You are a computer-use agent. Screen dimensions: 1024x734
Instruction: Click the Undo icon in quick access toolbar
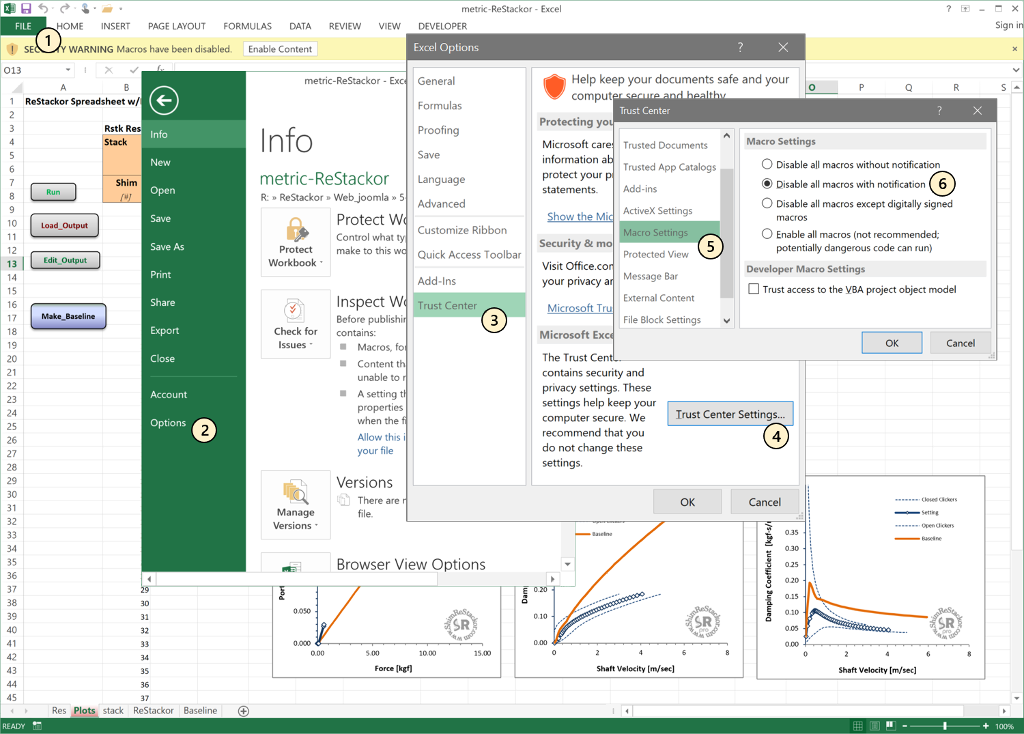(x=43, y=8)
